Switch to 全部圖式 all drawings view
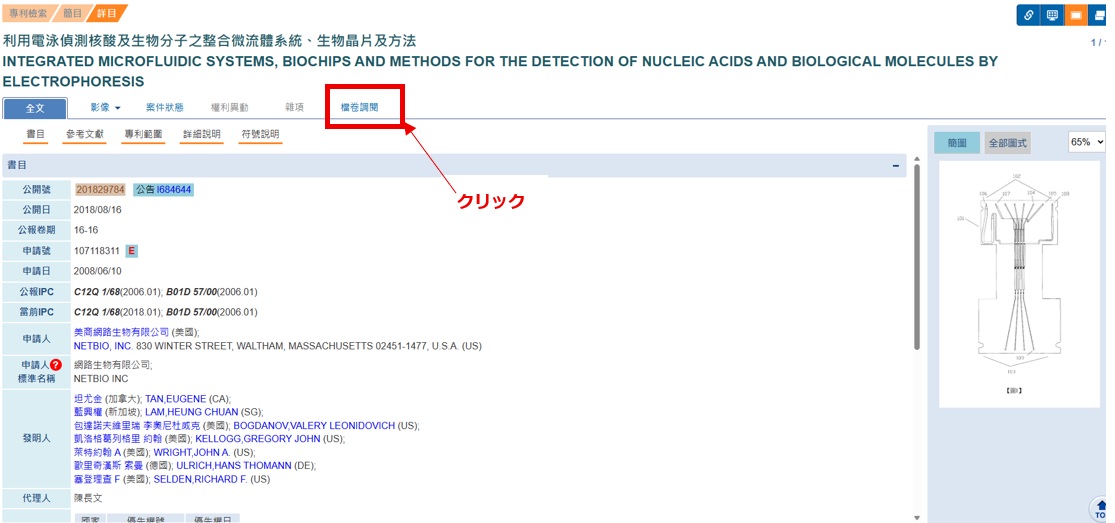The width and height of the screenshot is (1115, 523). tap(1007, 143)
